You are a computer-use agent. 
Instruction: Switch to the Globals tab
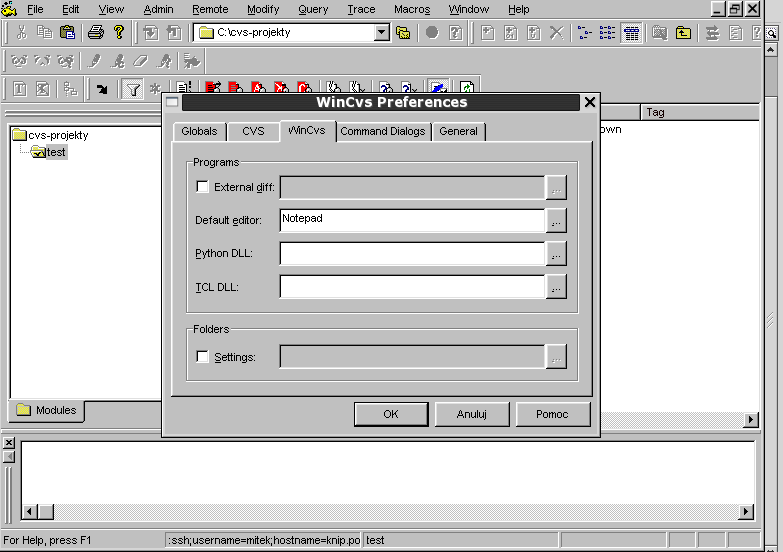199,131
